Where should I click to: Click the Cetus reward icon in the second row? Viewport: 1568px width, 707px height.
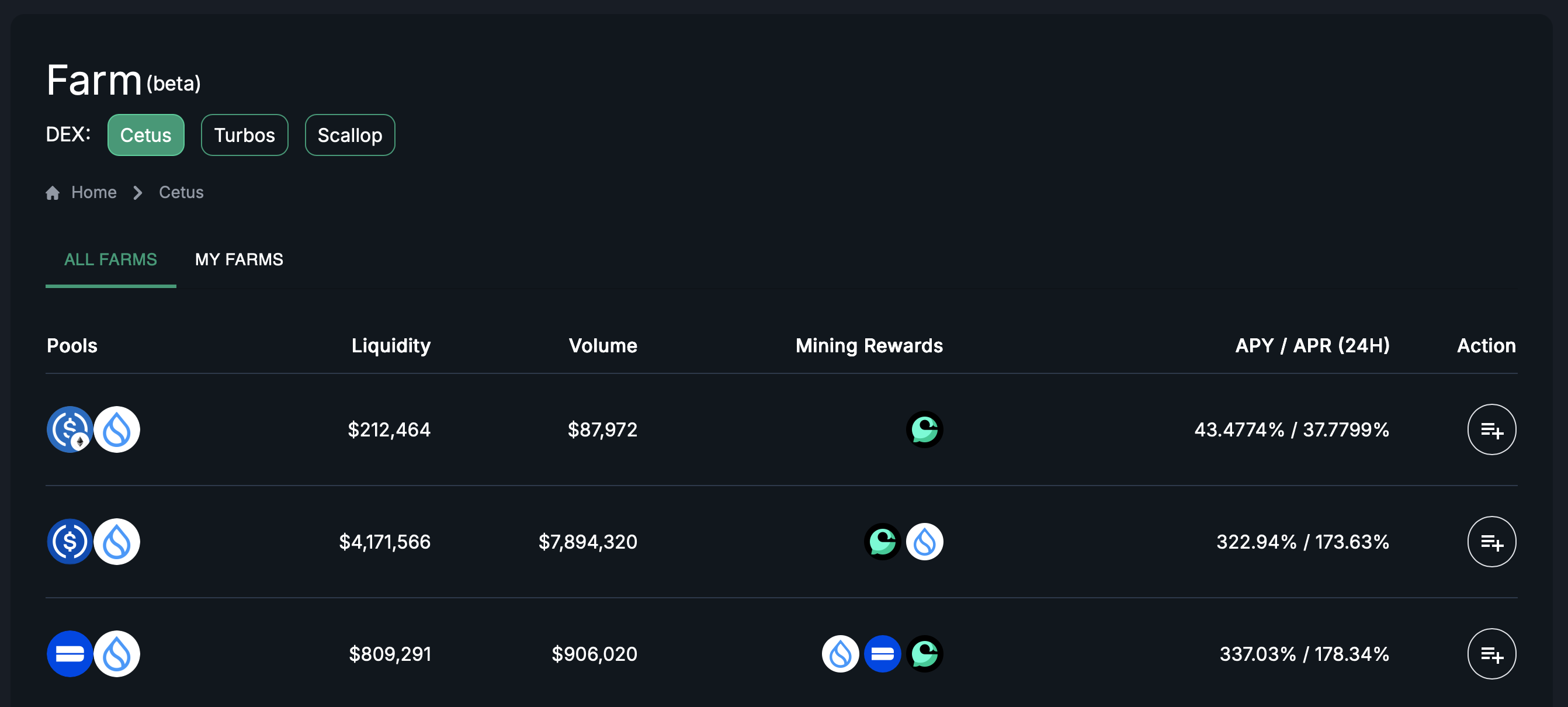pos(882,542)
